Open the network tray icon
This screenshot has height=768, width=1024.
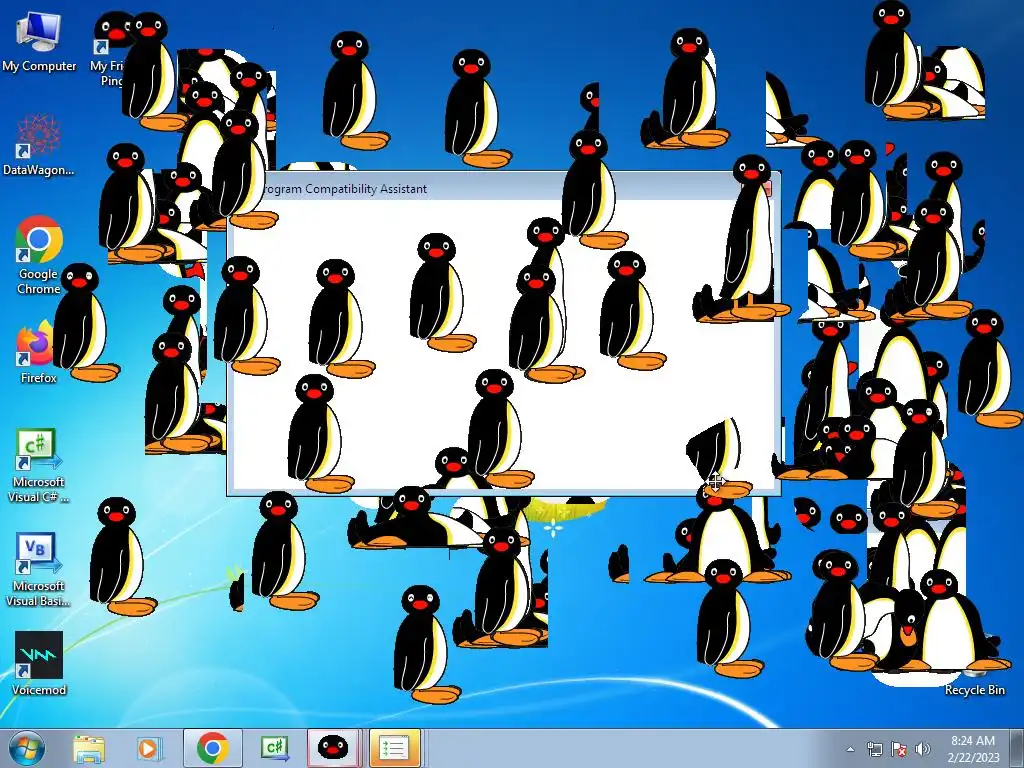coord(874,749)
